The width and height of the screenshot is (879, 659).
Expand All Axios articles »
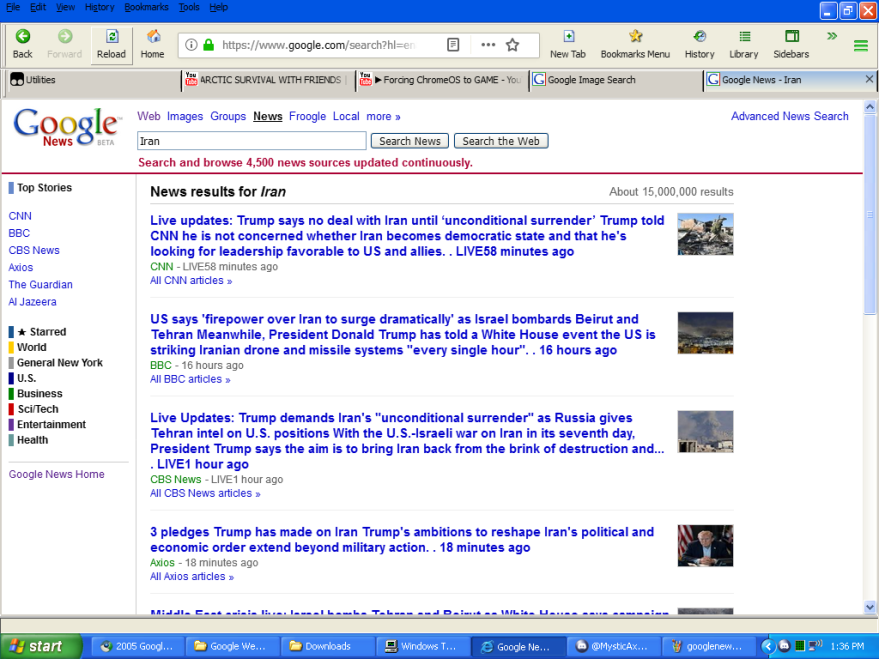(x=192, y=576)
